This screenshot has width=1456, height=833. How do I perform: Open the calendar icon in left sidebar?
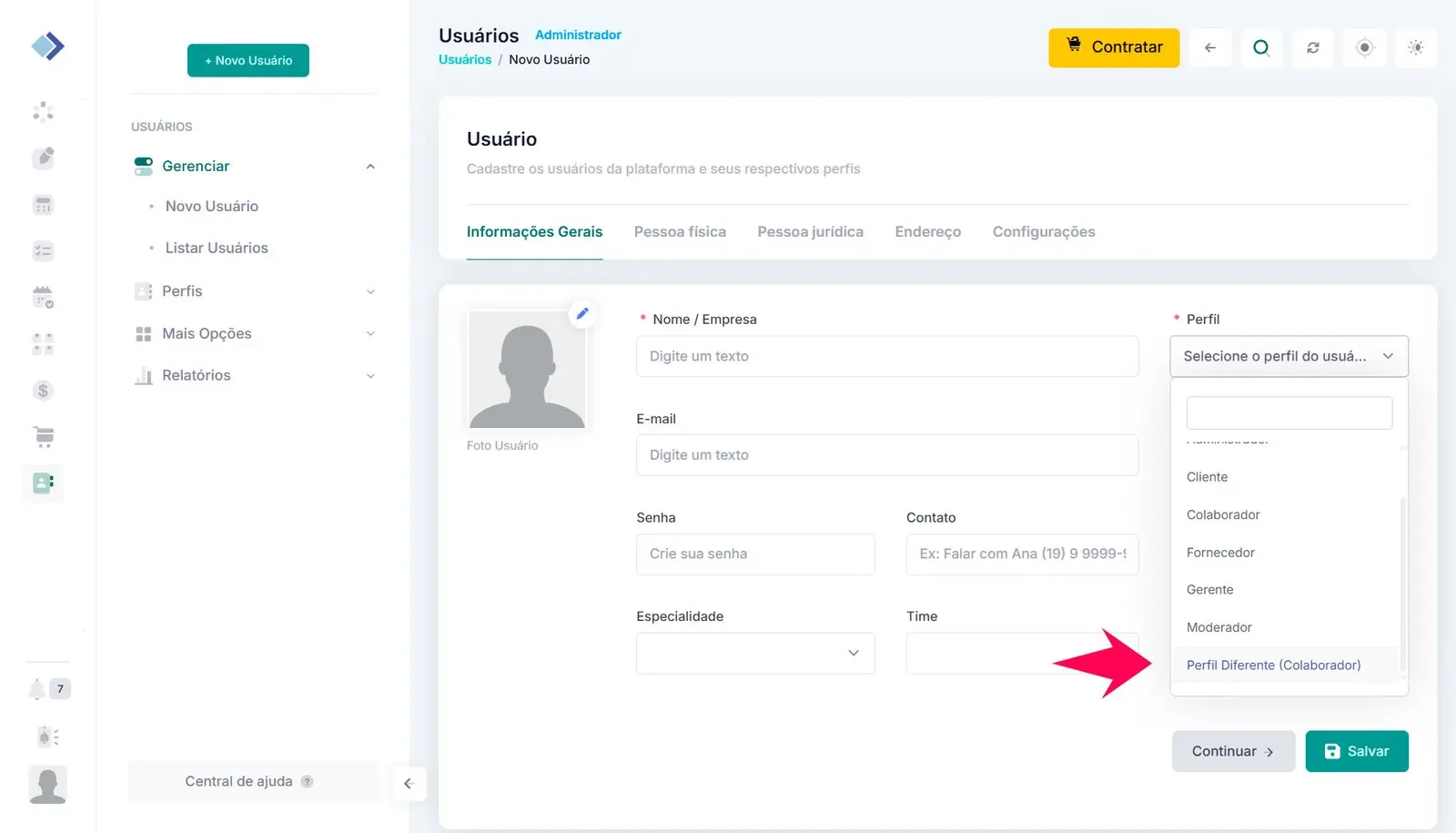(x=43, y=297)
